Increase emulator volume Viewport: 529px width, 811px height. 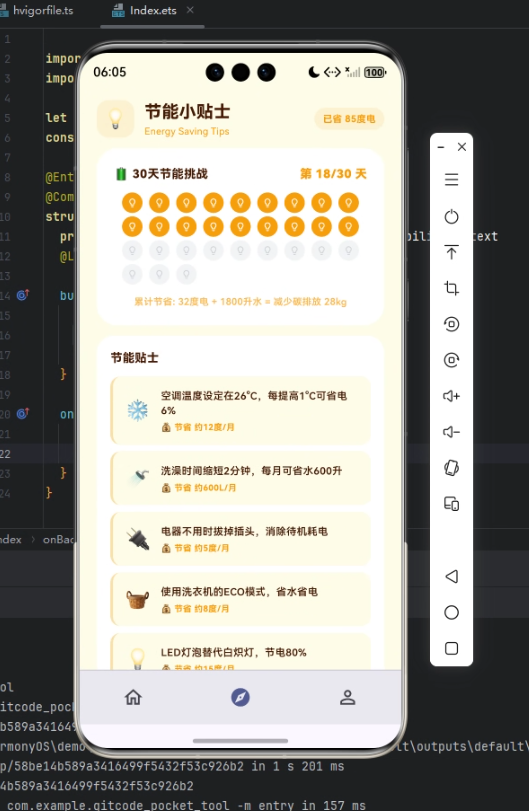pos(451,396)
